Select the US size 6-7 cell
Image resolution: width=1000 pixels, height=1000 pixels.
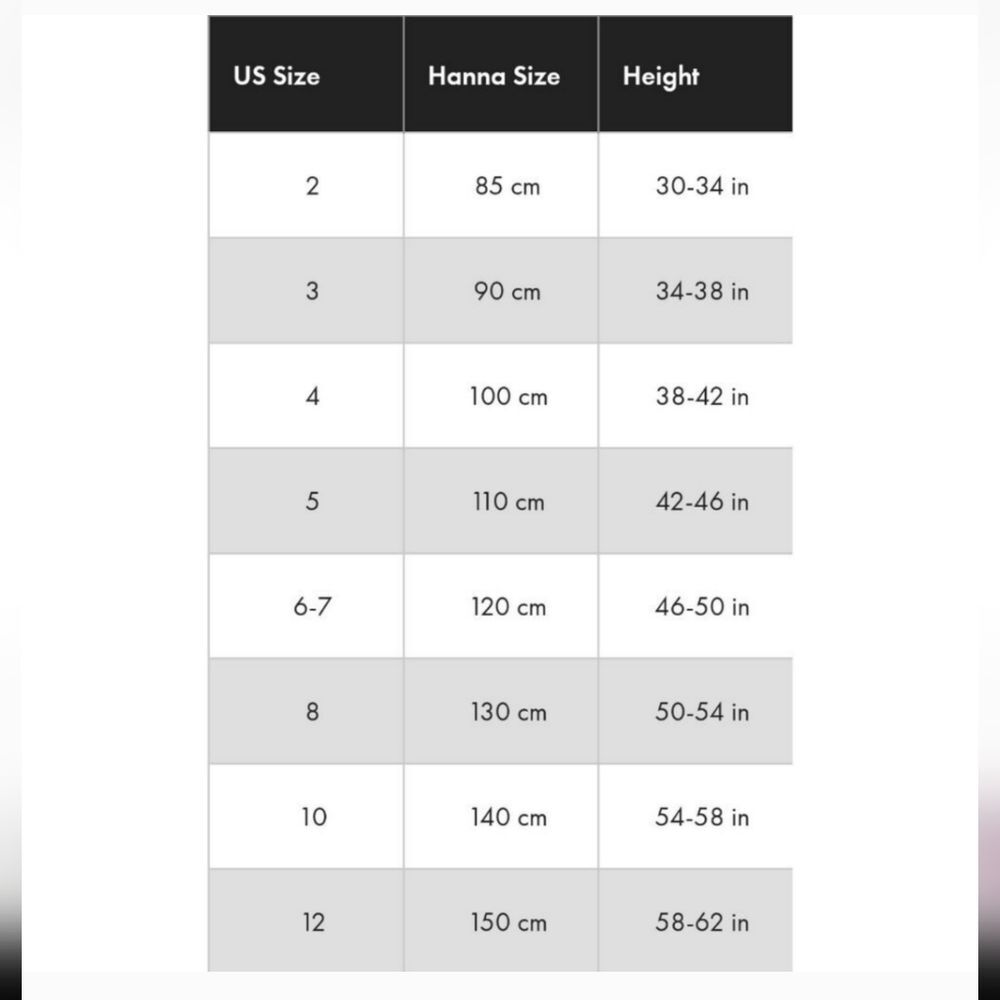(306, 606)
